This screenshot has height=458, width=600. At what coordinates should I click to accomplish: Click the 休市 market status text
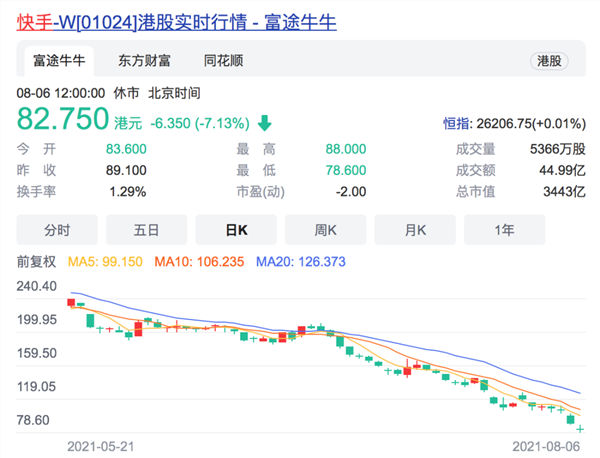tap(126, 93)
